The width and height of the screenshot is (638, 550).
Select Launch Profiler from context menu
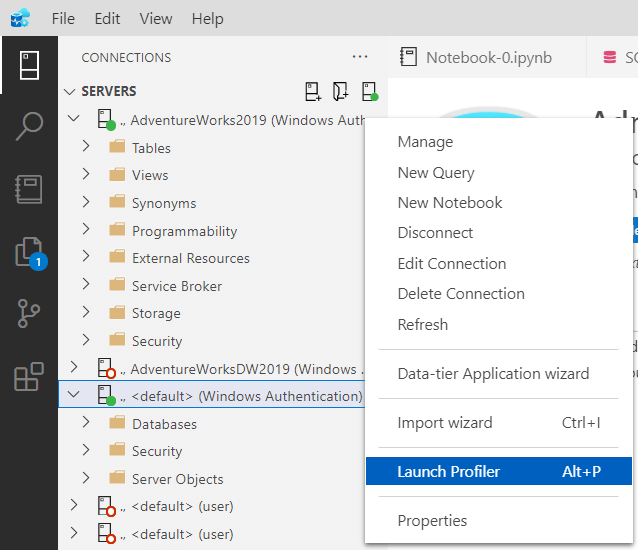tap(448, 471)
